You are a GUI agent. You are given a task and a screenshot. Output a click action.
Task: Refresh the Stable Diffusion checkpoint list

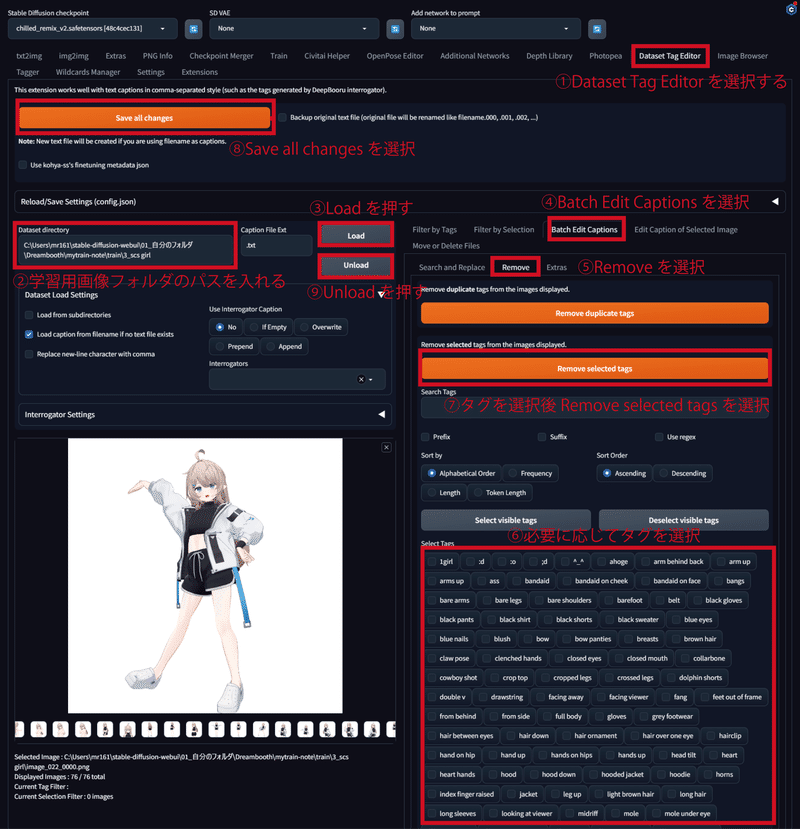(194, 29)
